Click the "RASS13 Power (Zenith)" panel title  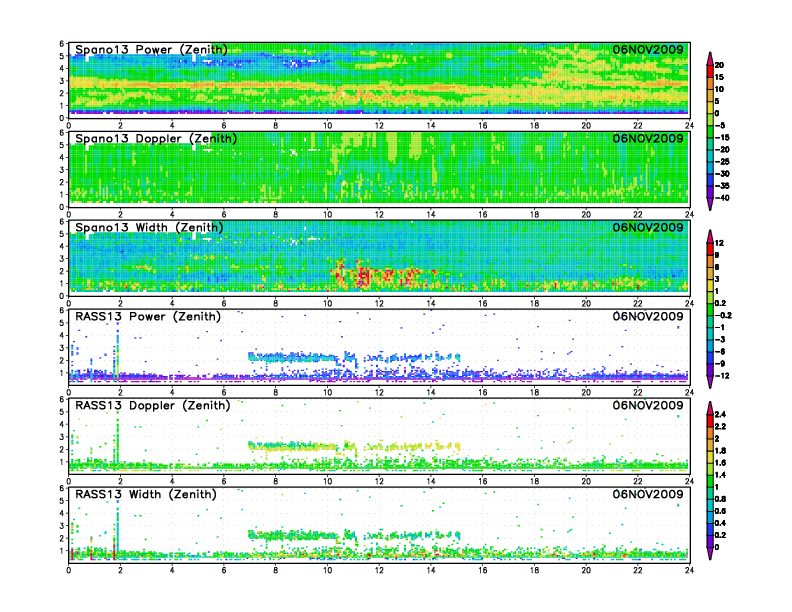click(148, 317)
